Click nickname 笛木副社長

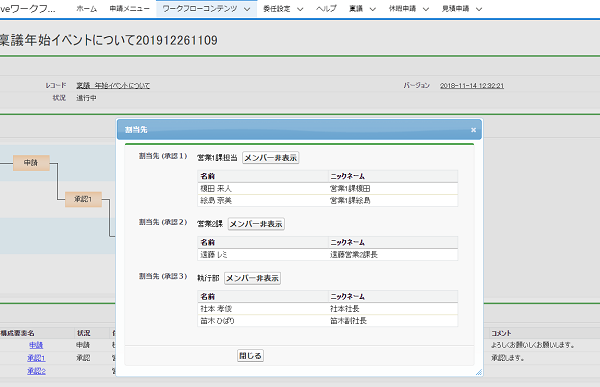pyautogui.click(x=348, y=321)
